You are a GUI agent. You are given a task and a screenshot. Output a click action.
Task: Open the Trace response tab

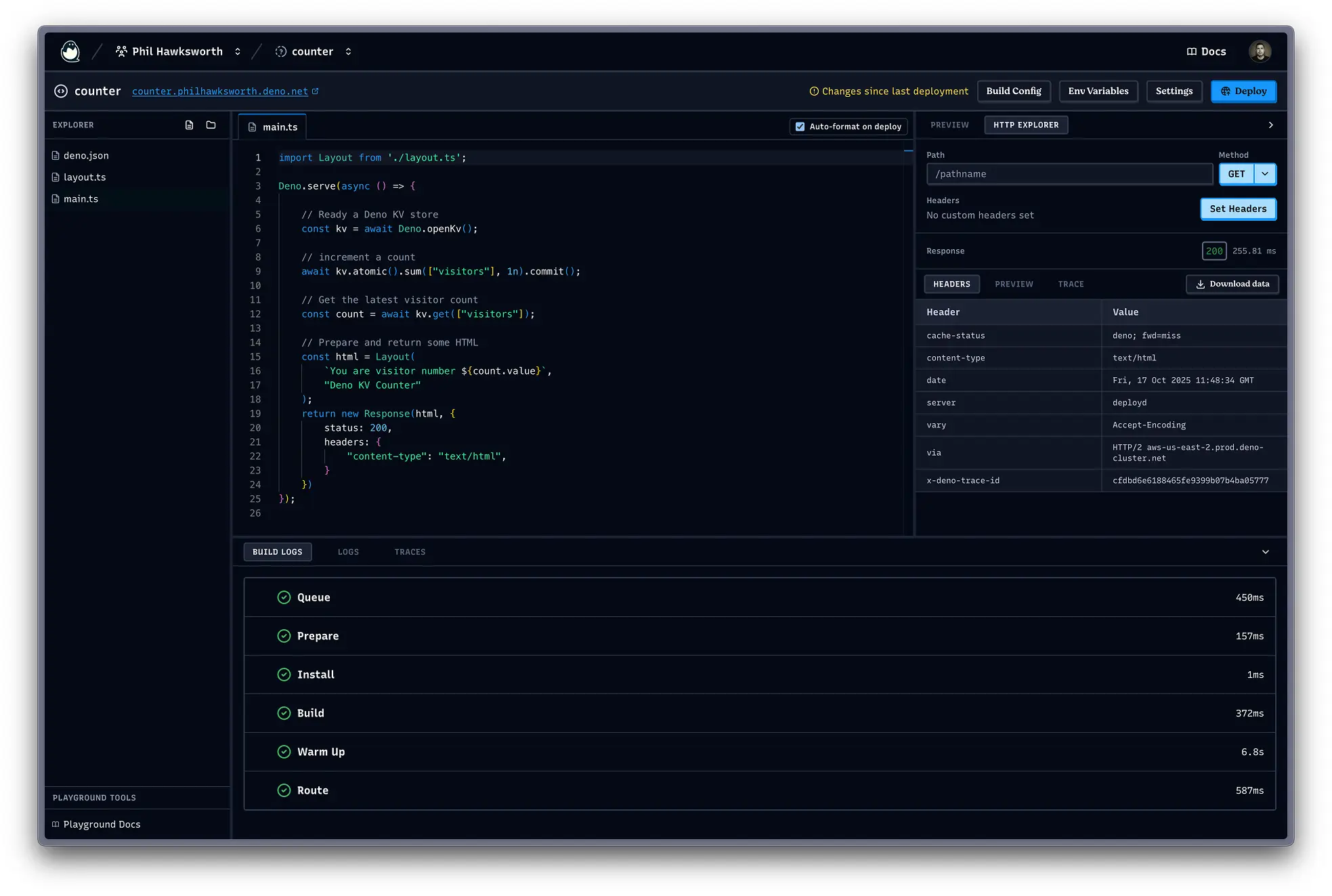point(1071,284)
